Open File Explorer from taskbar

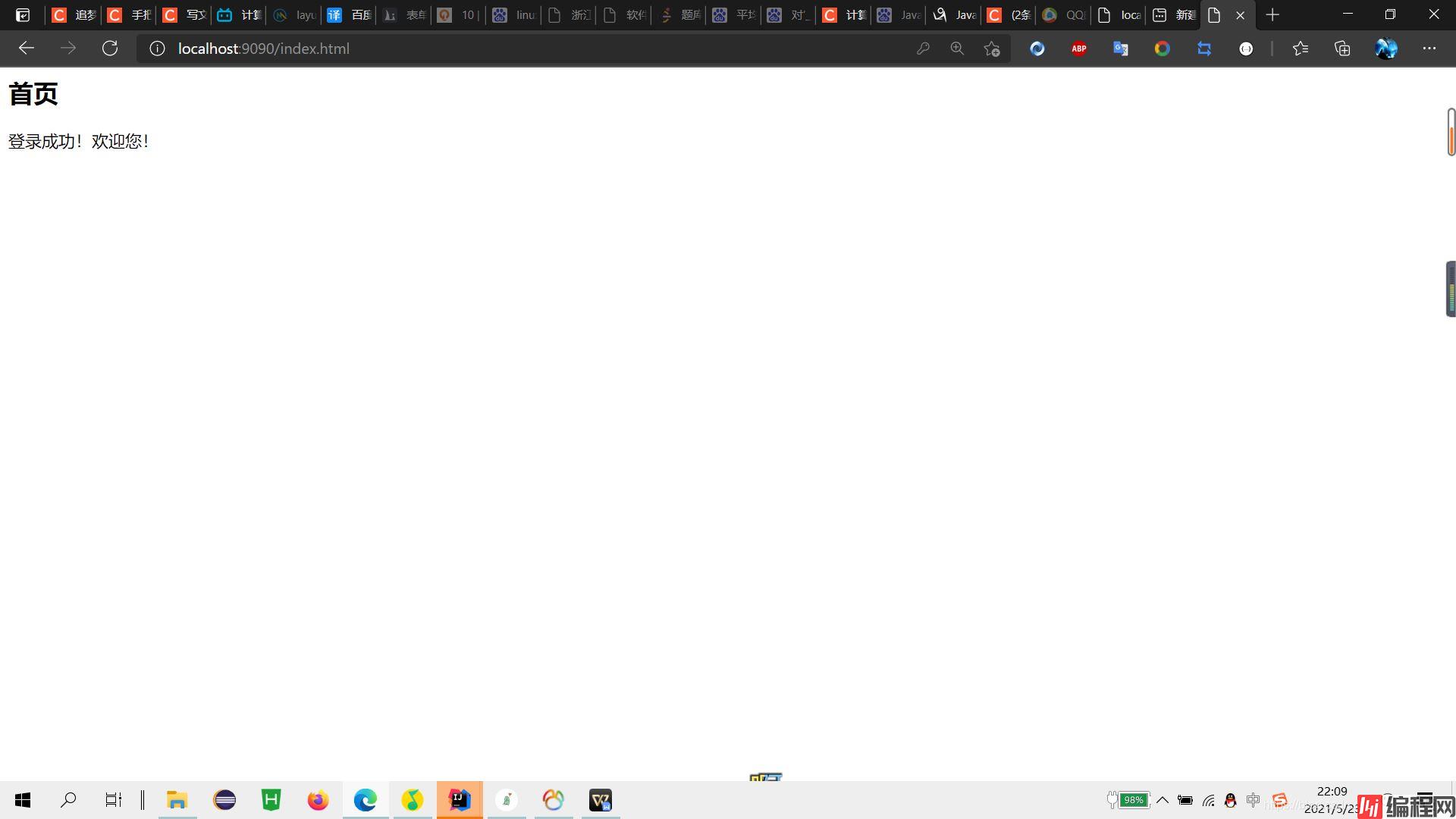point(177,800)
